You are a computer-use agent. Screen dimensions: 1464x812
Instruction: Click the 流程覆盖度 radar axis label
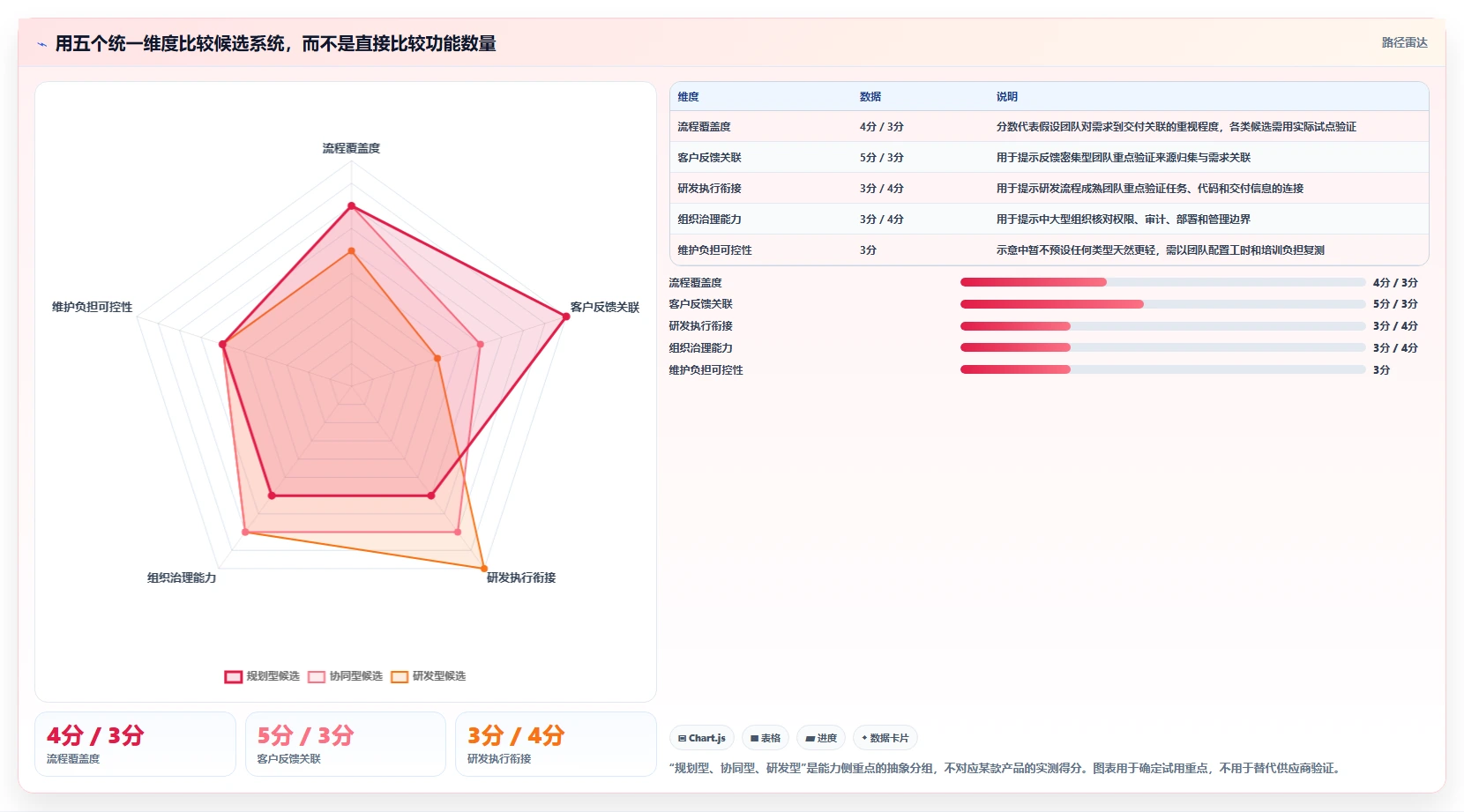(x=351, y=148)
